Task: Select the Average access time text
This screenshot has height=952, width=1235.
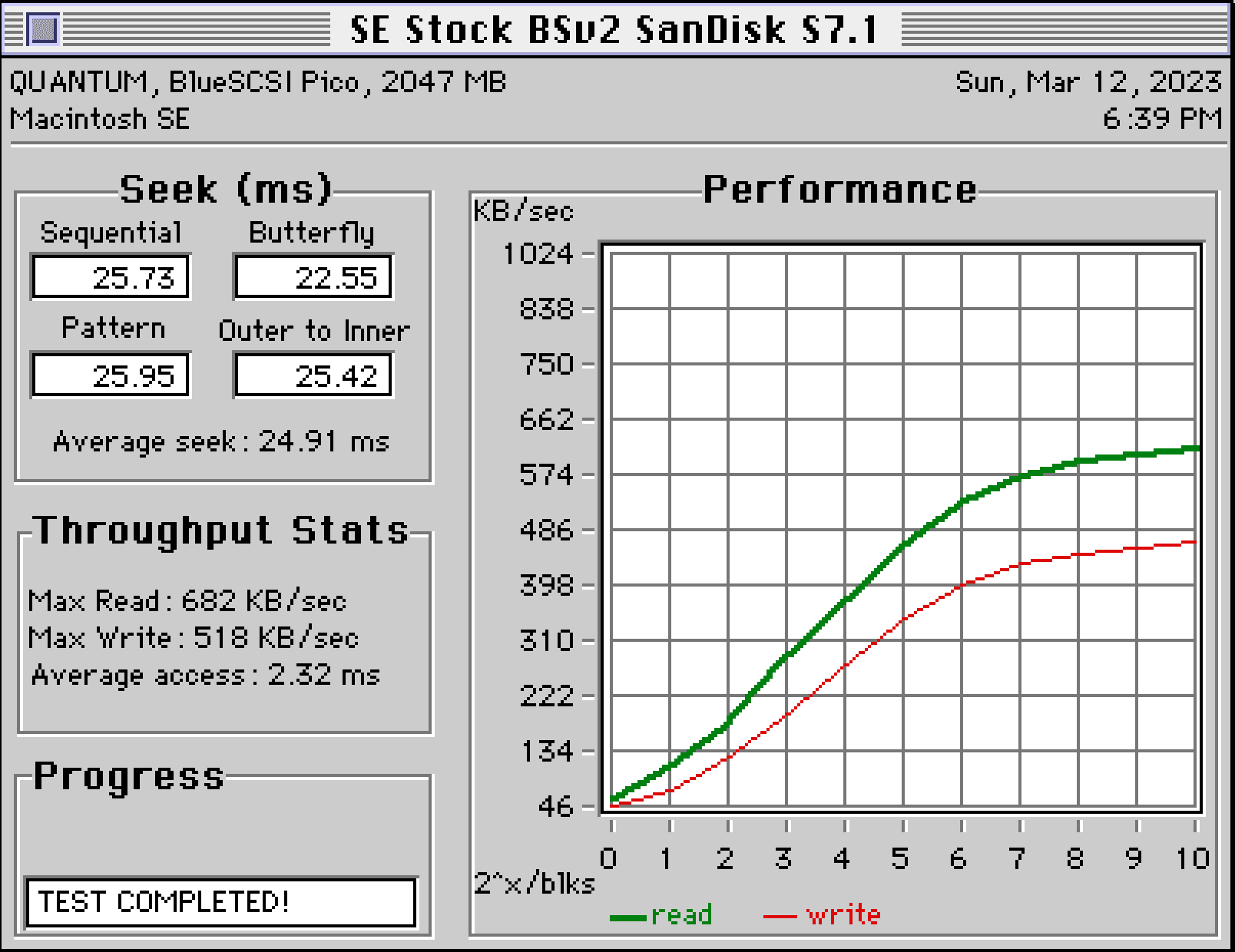Action: tap(205, 675)
